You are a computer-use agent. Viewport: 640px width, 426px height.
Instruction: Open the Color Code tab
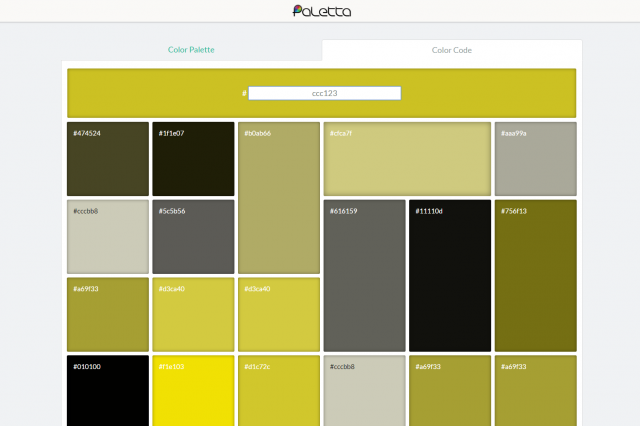pos(451,50)
